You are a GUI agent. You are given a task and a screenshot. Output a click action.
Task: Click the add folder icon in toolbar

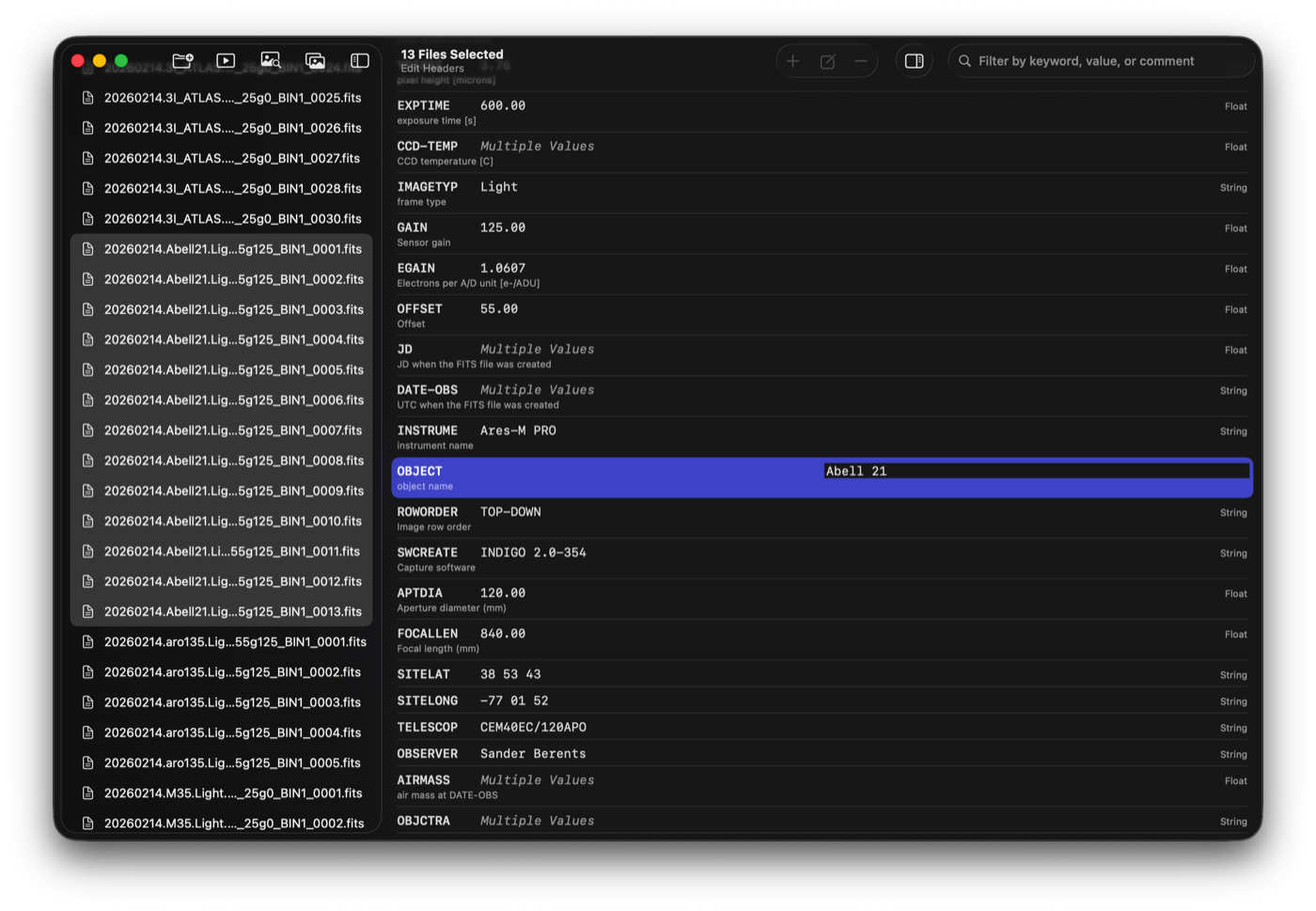[182, 60]
